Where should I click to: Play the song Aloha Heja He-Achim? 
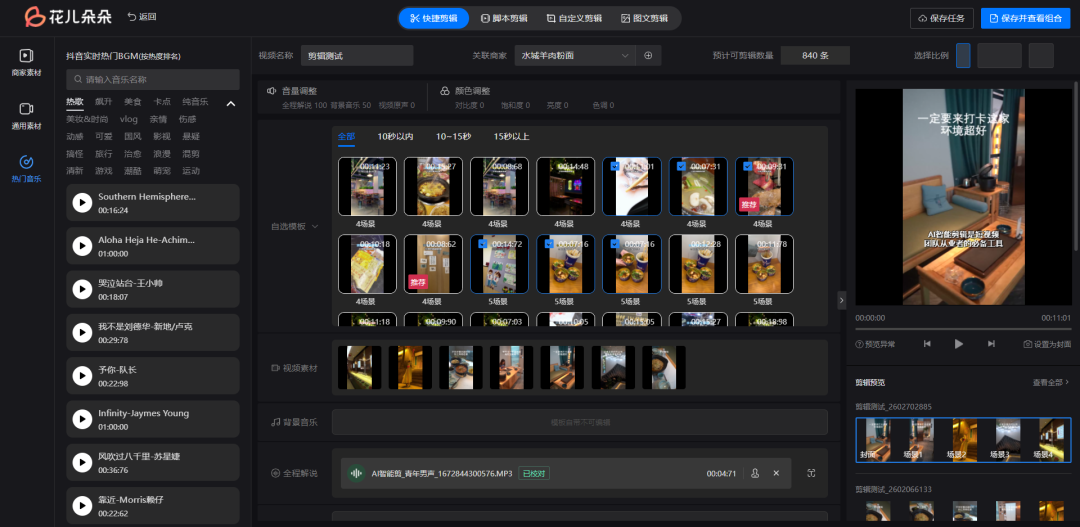click(x=82, y=246)
